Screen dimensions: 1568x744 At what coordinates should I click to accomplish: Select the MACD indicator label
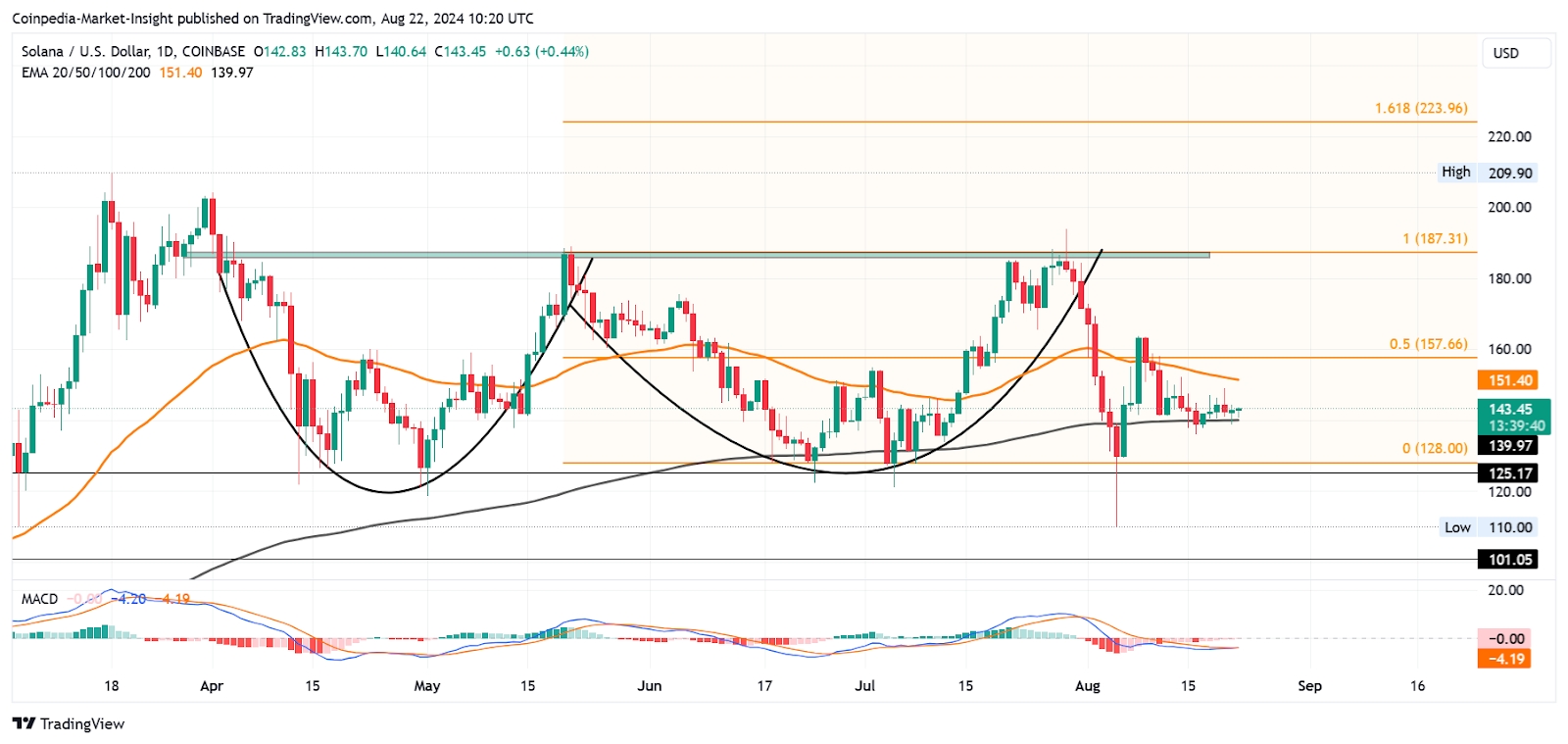[x=40, y=598]
